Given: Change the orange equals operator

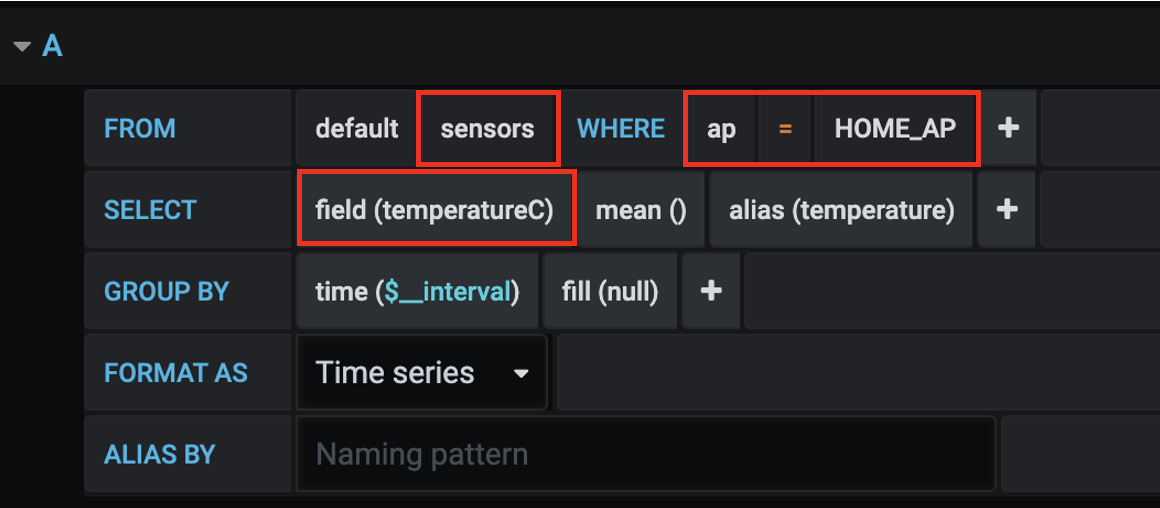Looking at the screenshot, I should pyautogui.click(x=785, y=128).
